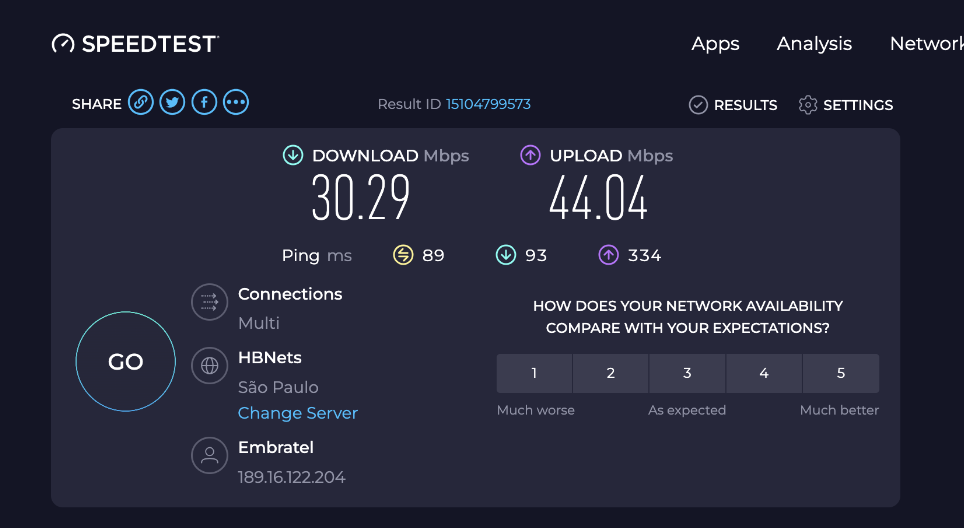Click the Connections arrows icon
This screenshot has width=964, height=528.
point(210,302)
